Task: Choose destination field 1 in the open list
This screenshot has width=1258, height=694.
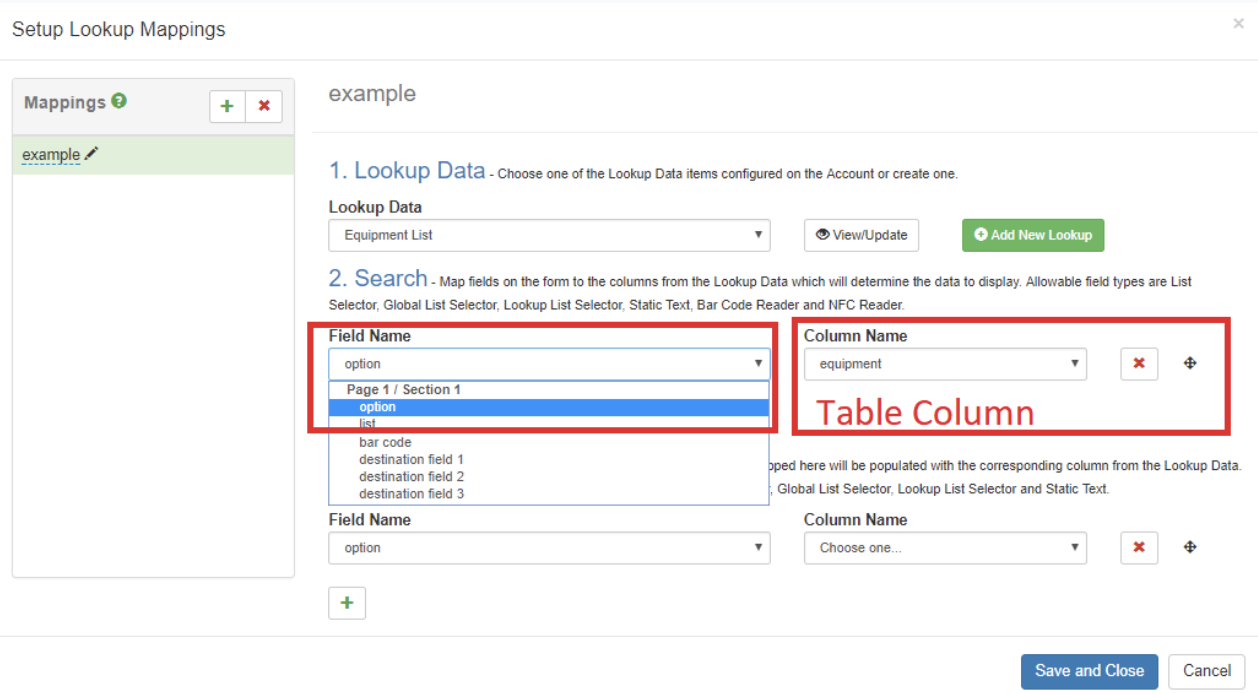Action: tap(411, 459)
